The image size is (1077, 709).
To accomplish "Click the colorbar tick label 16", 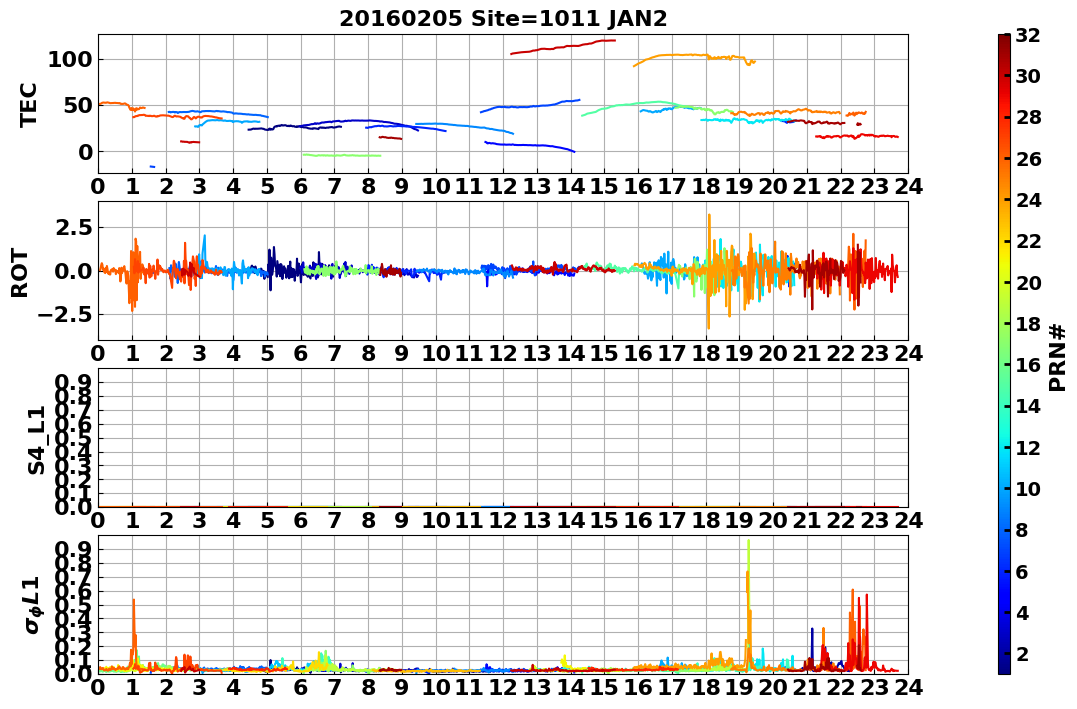I will tap(1027, 365).
